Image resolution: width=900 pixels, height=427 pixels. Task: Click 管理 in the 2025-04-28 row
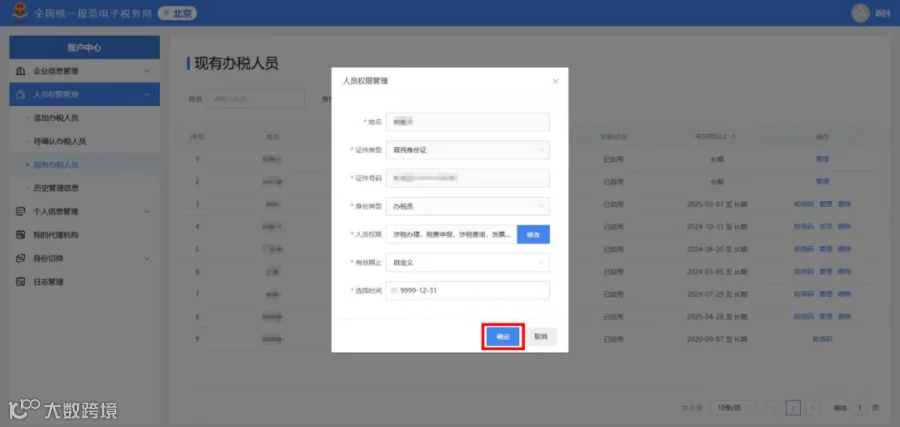click(x=825, y=316)
